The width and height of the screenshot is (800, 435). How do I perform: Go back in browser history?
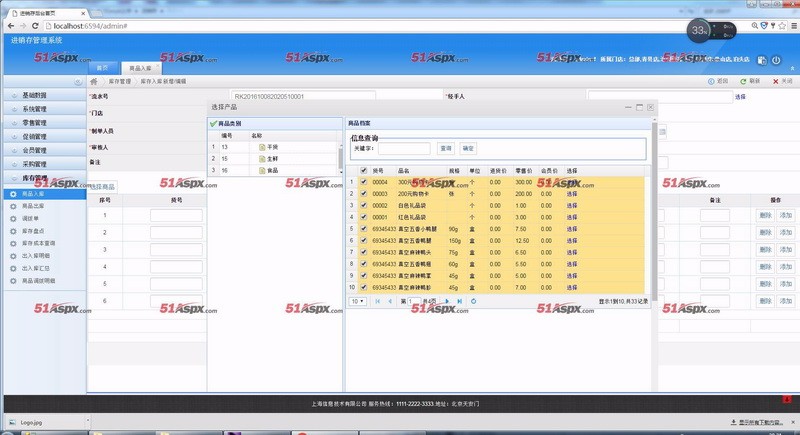click(x=11, y=25)
